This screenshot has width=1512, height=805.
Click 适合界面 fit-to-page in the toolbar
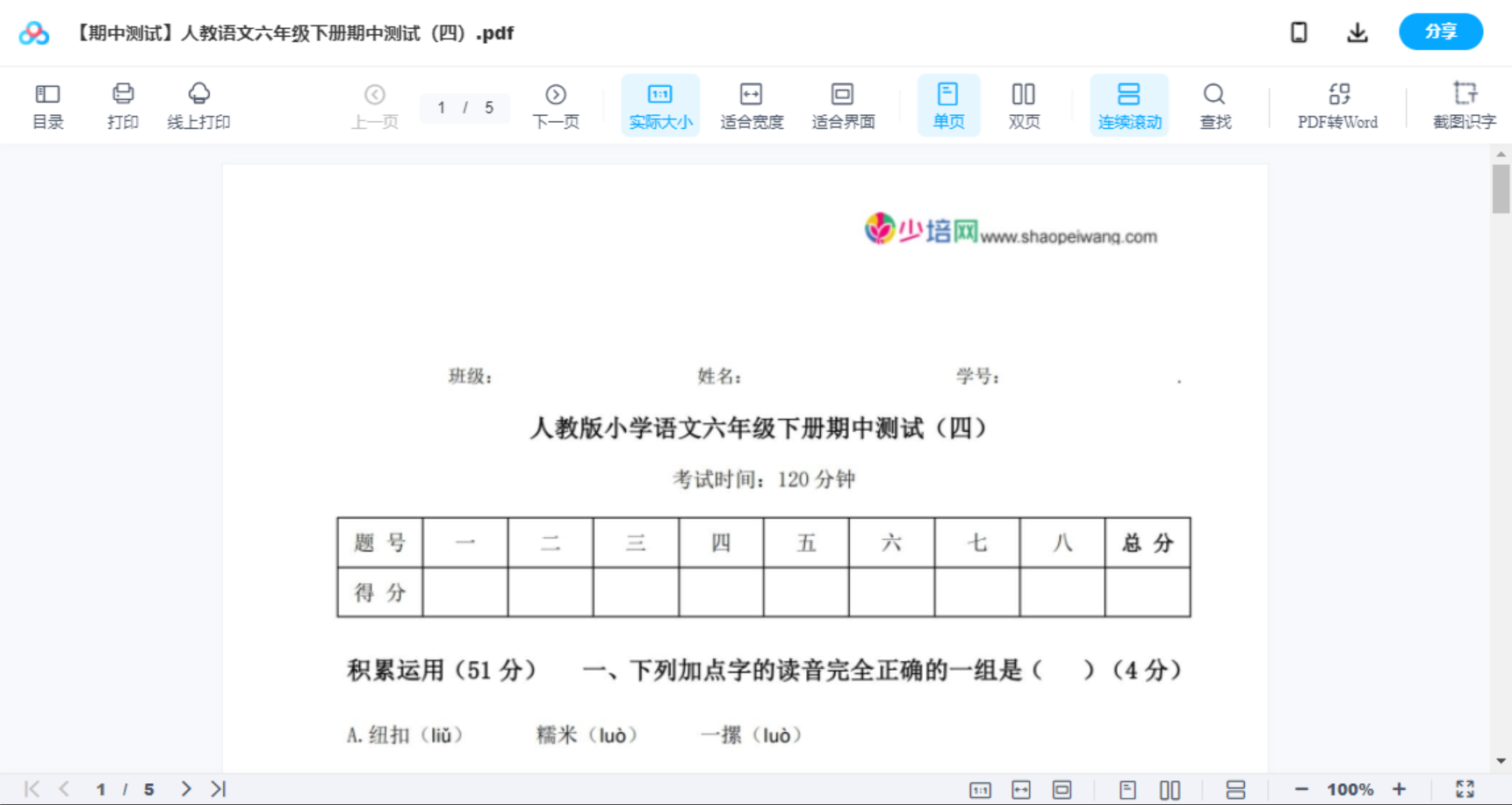844,104
